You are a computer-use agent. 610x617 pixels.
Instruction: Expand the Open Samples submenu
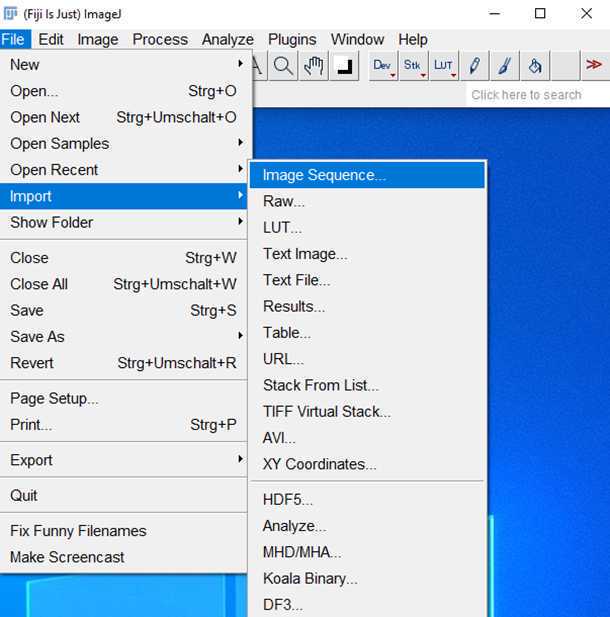[124, 144]
